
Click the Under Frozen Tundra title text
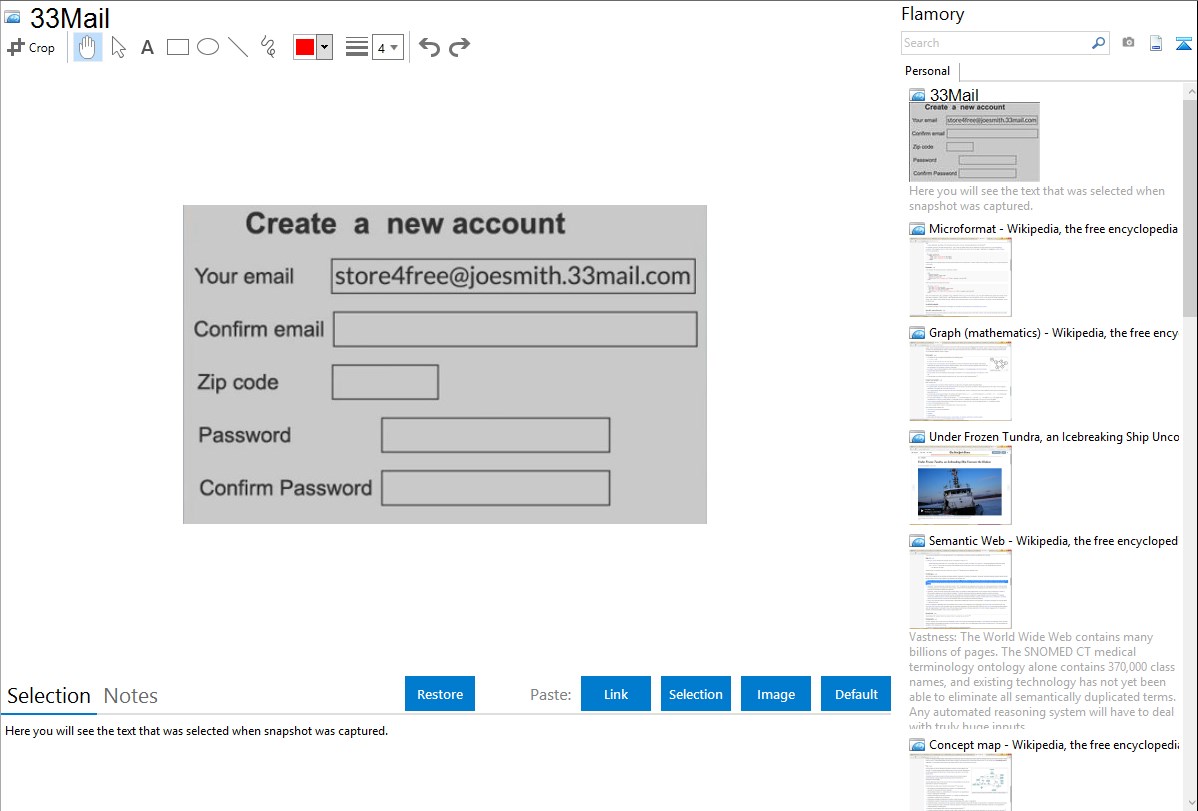(x=1054, y=436)
